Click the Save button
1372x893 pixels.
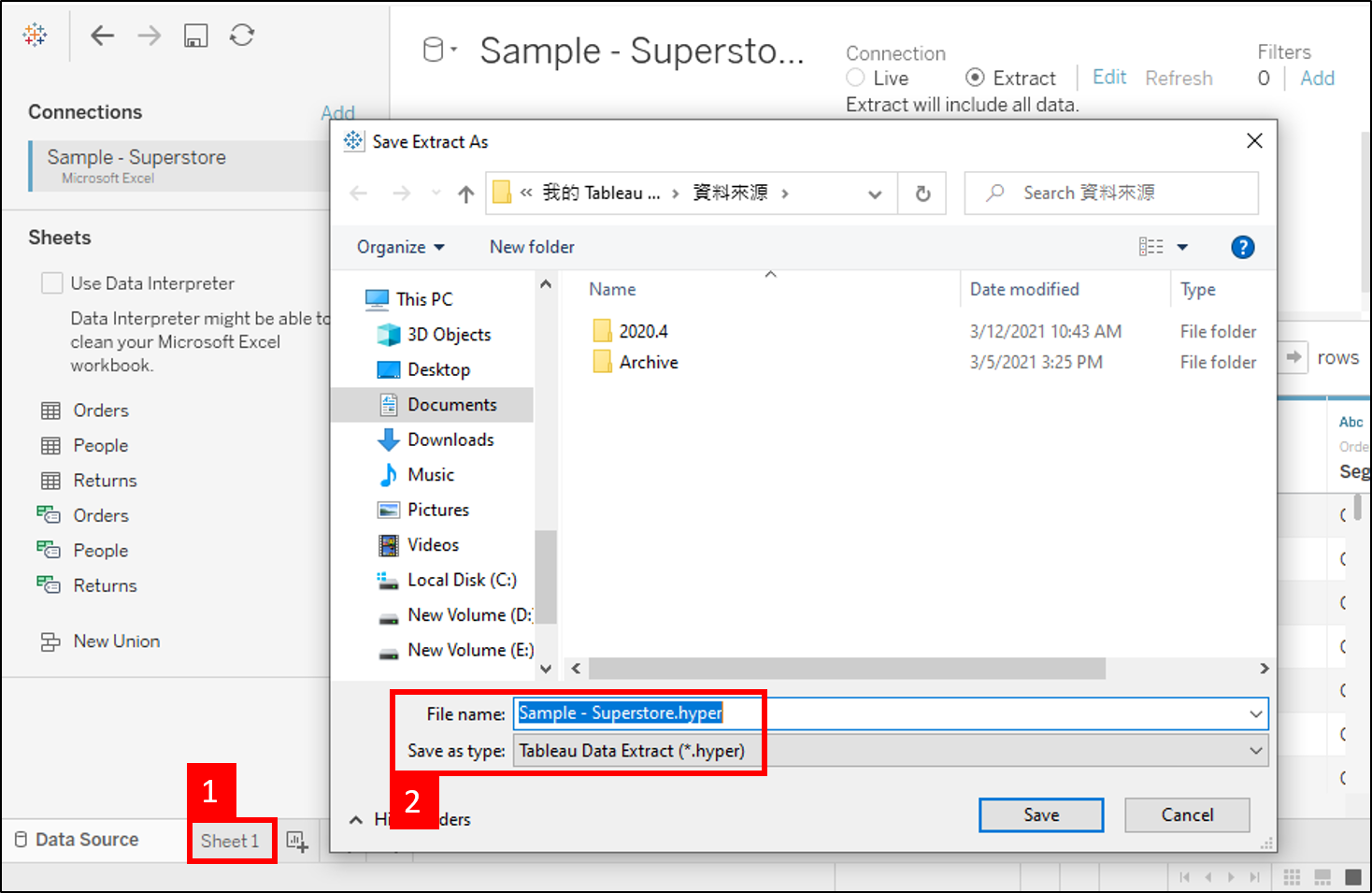[x=1041, y=814]
